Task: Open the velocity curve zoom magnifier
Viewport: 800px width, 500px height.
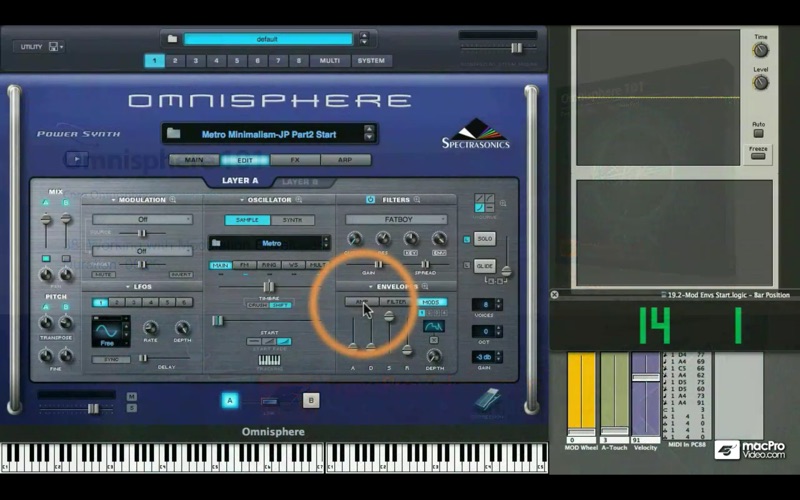Action: point(503,203)
